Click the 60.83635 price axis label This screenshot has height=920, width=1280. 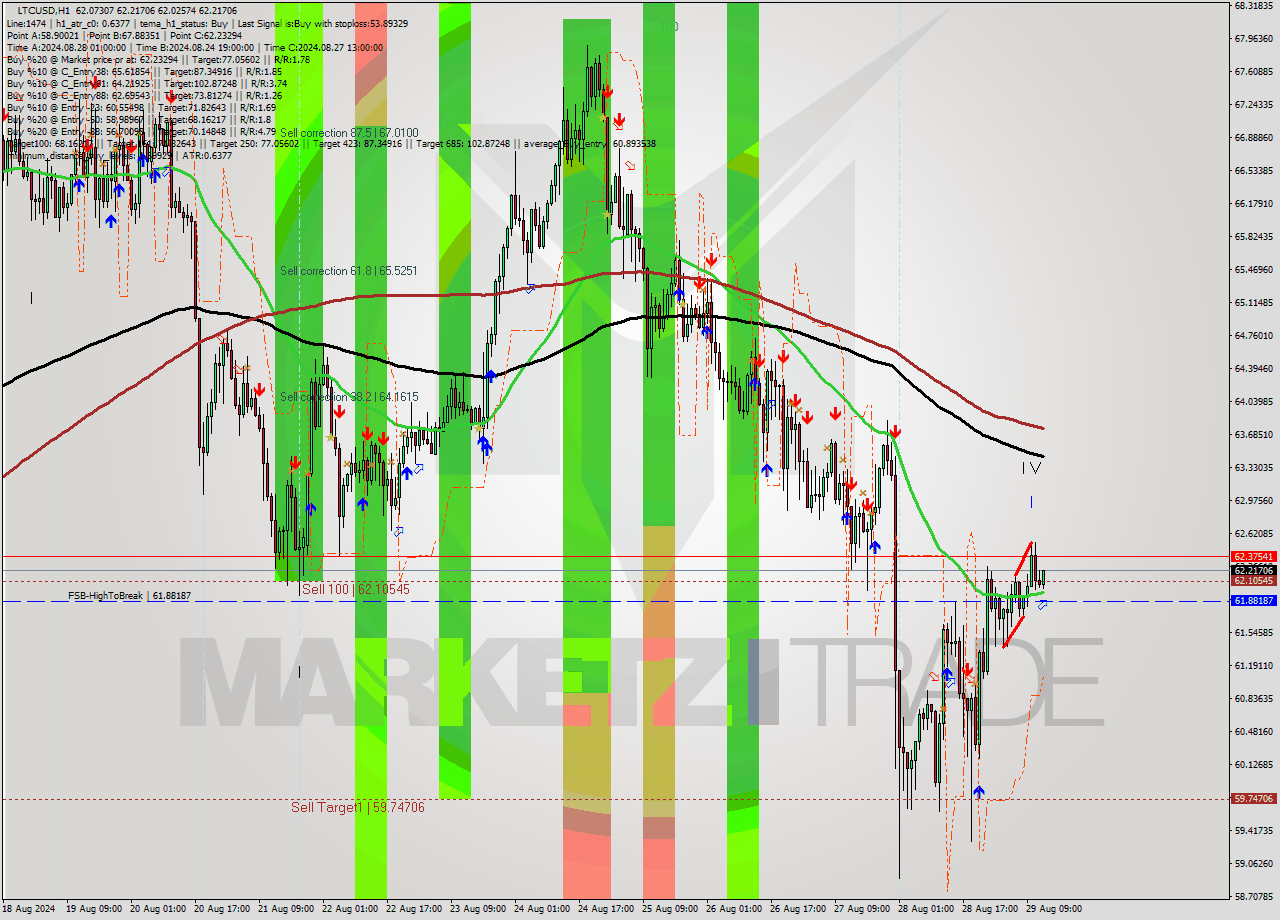[x=1253, y=699]
